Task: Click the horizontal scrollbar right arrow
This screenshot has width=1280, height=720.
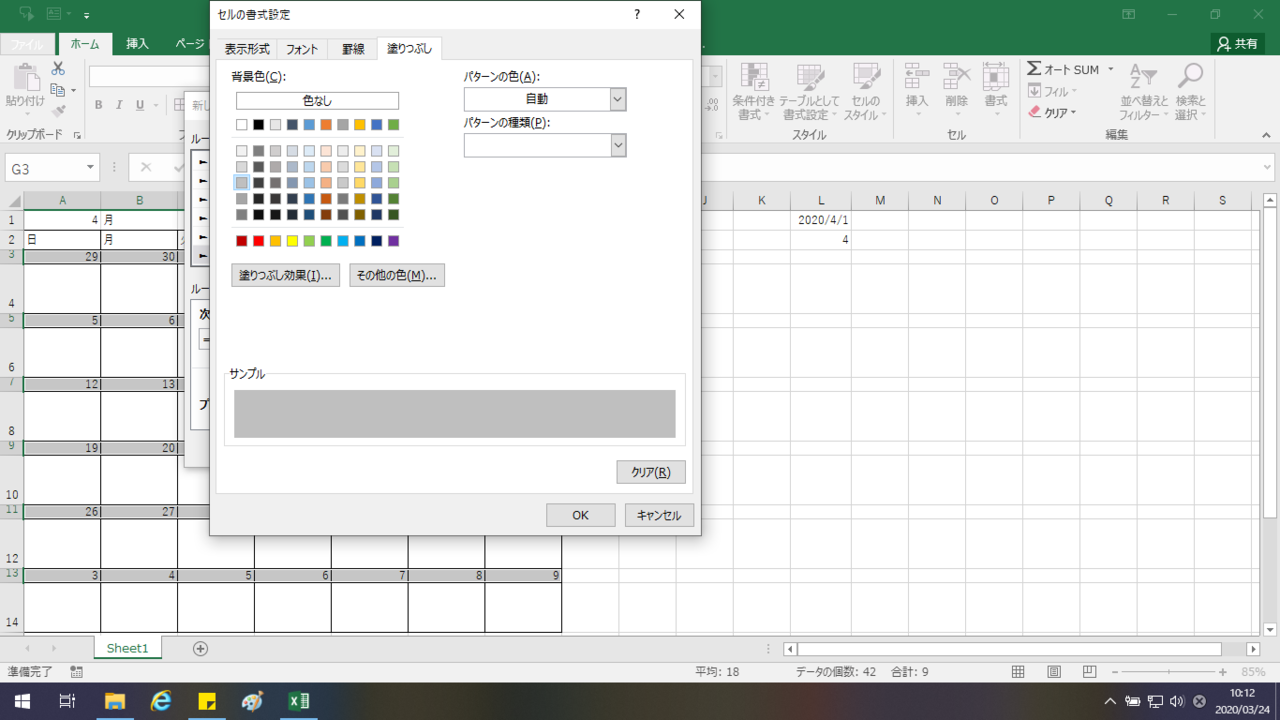Action: coord(1253,649)
